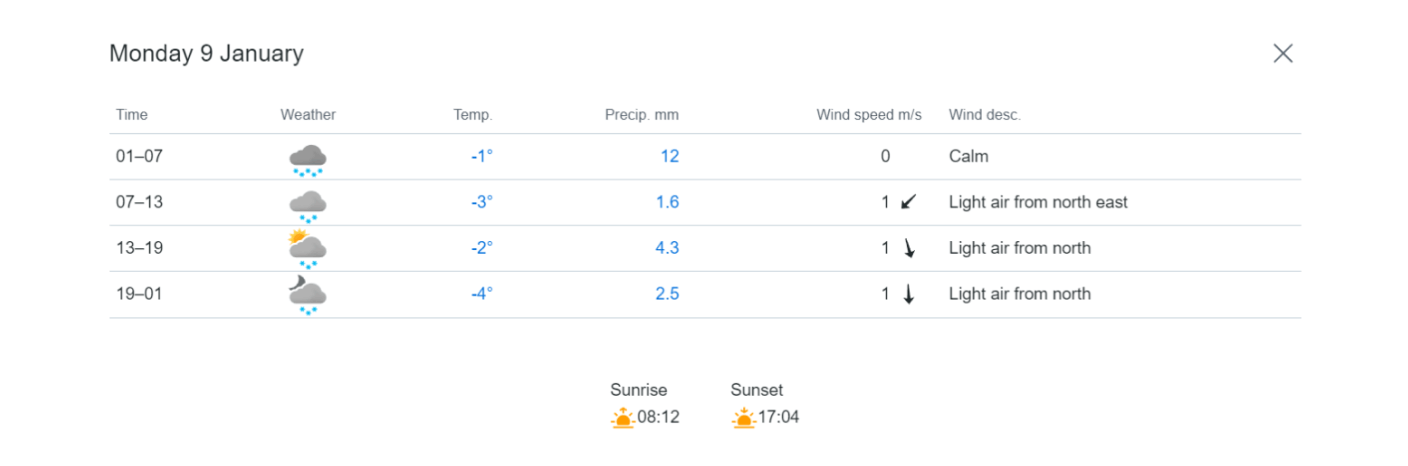Click the -4° temperature for 19–01

[482, 294]
